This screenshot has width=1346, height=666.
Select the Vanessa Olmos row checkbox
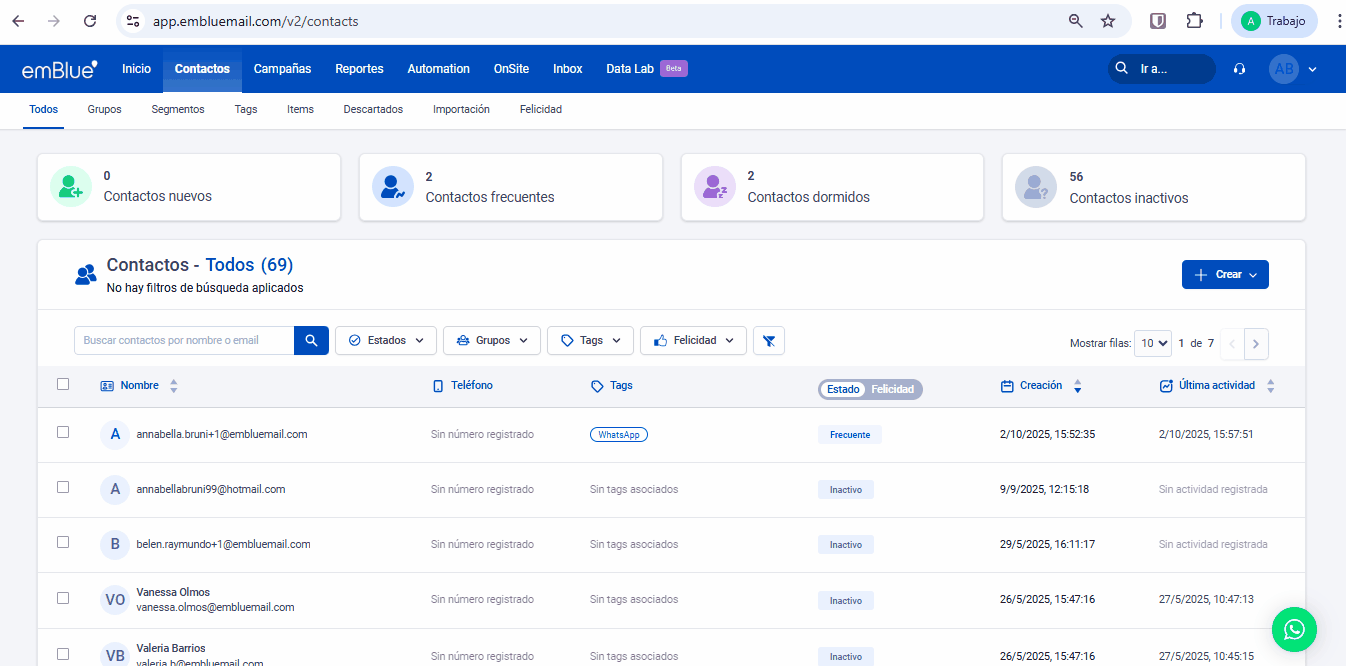tap(63, 598)
